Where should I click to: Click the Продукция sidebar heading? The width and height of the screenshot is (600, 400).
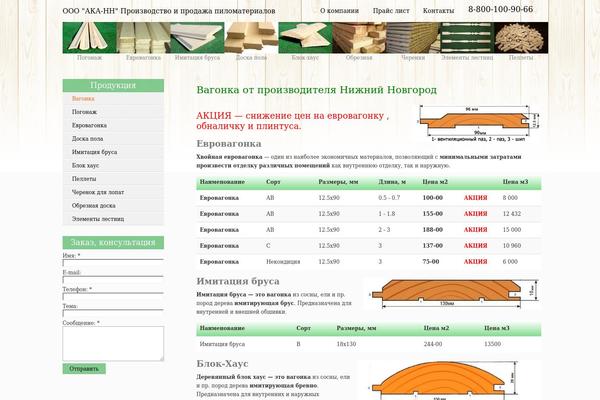click(x=113, y=85)
